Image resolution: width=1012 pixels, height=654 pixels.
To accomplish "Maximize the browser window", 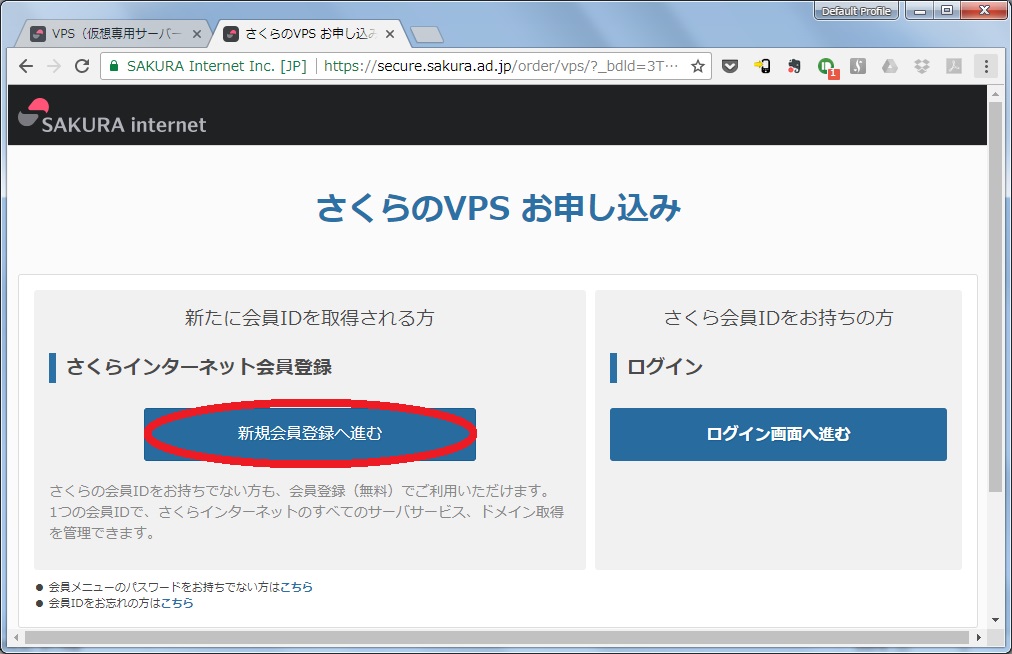I will [947, 11].
